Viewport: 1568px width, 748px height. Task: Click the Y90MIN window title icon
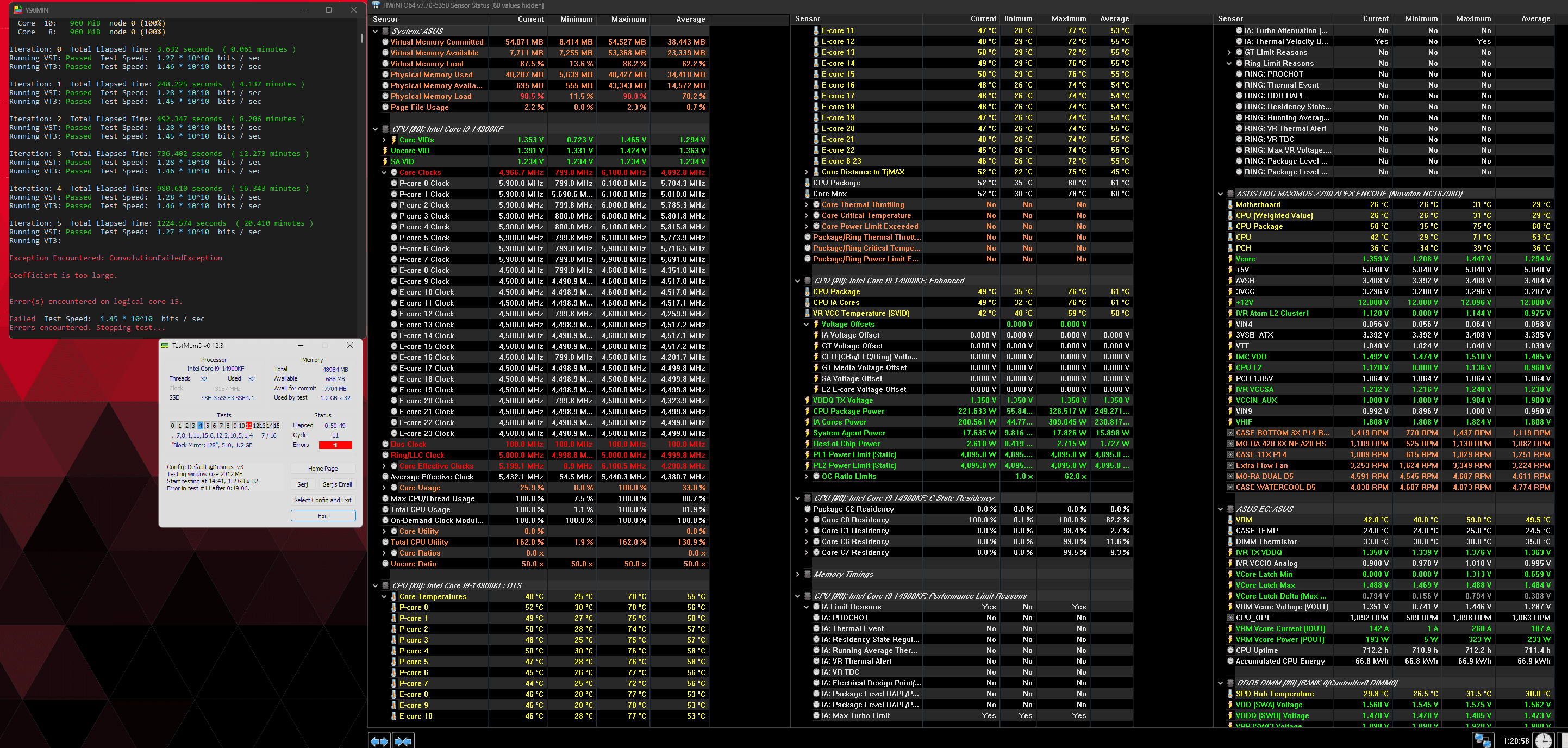coord(17,10)
